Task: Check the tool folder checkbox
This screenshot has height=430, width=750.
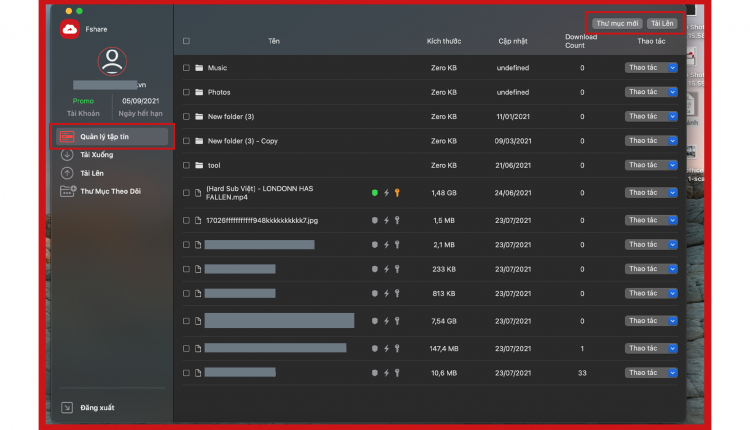Action: click(186, 165)
